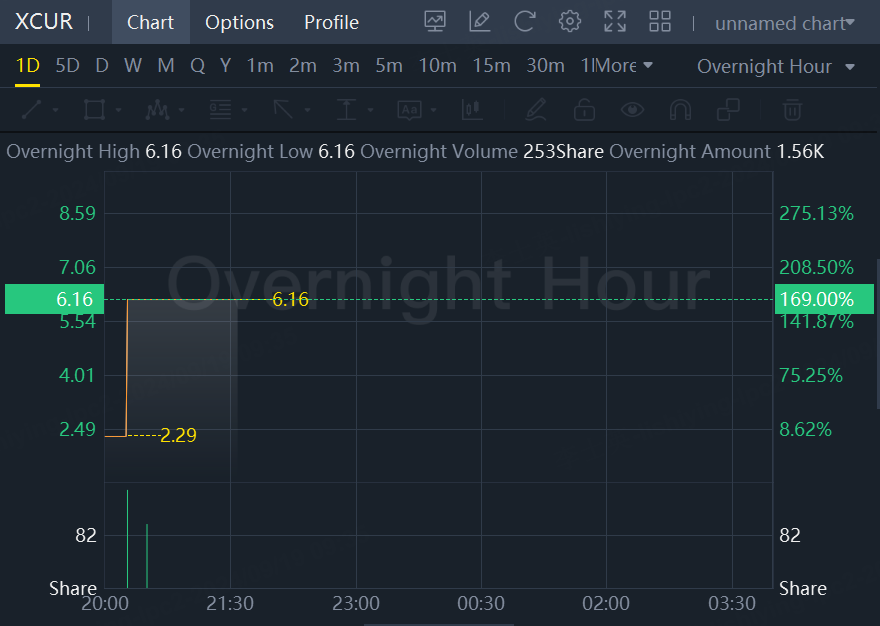This screenshot has width=880, height=626.
Task: Expand arrow tool options arrow
Action: (308, 110)
